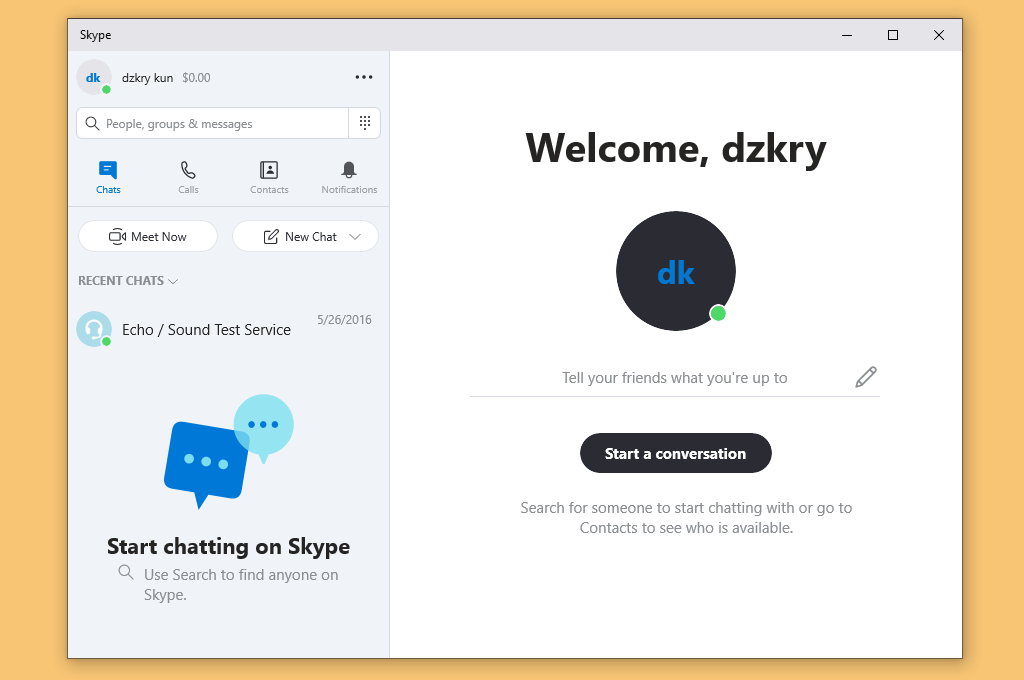Open the Notifications tab
This screenshot has width=1024, height=680.
click(x=349, y=178)
